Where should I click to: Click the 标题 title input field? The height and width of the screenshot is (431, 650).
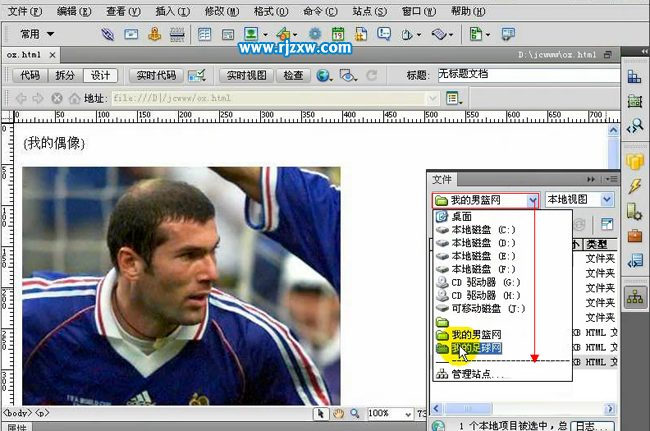coord(529,75)
